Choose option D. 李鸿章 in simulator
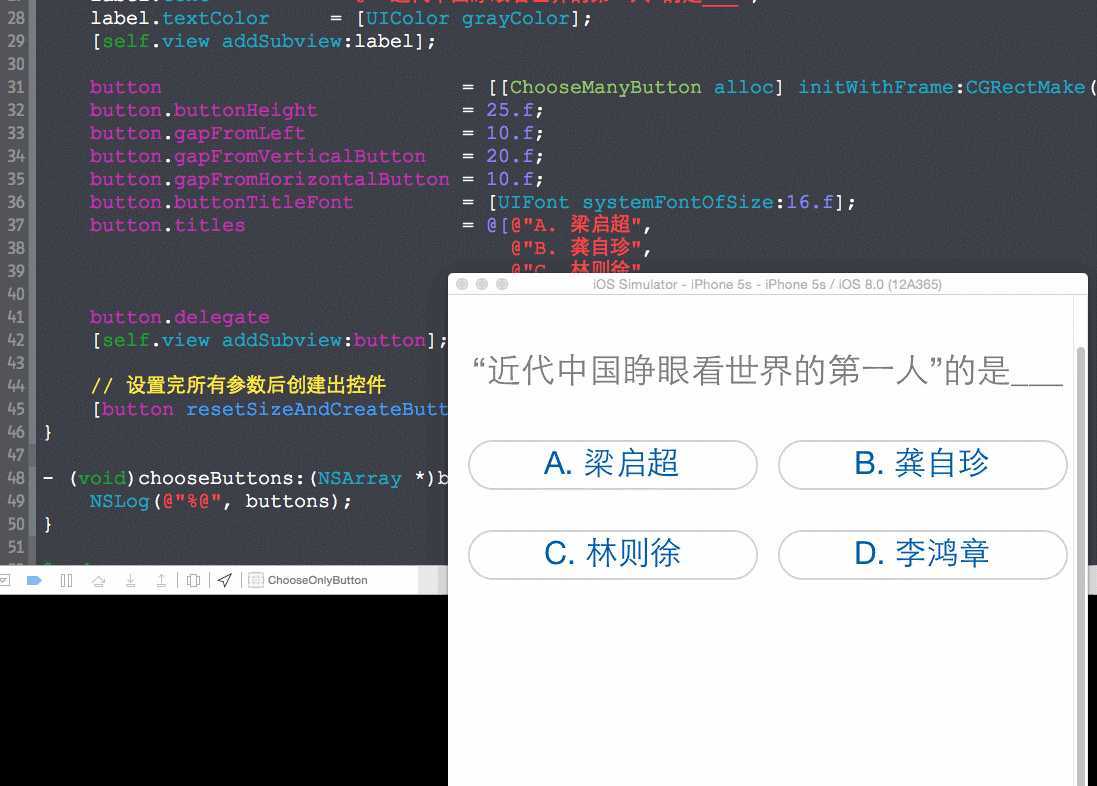 [923, 554]
